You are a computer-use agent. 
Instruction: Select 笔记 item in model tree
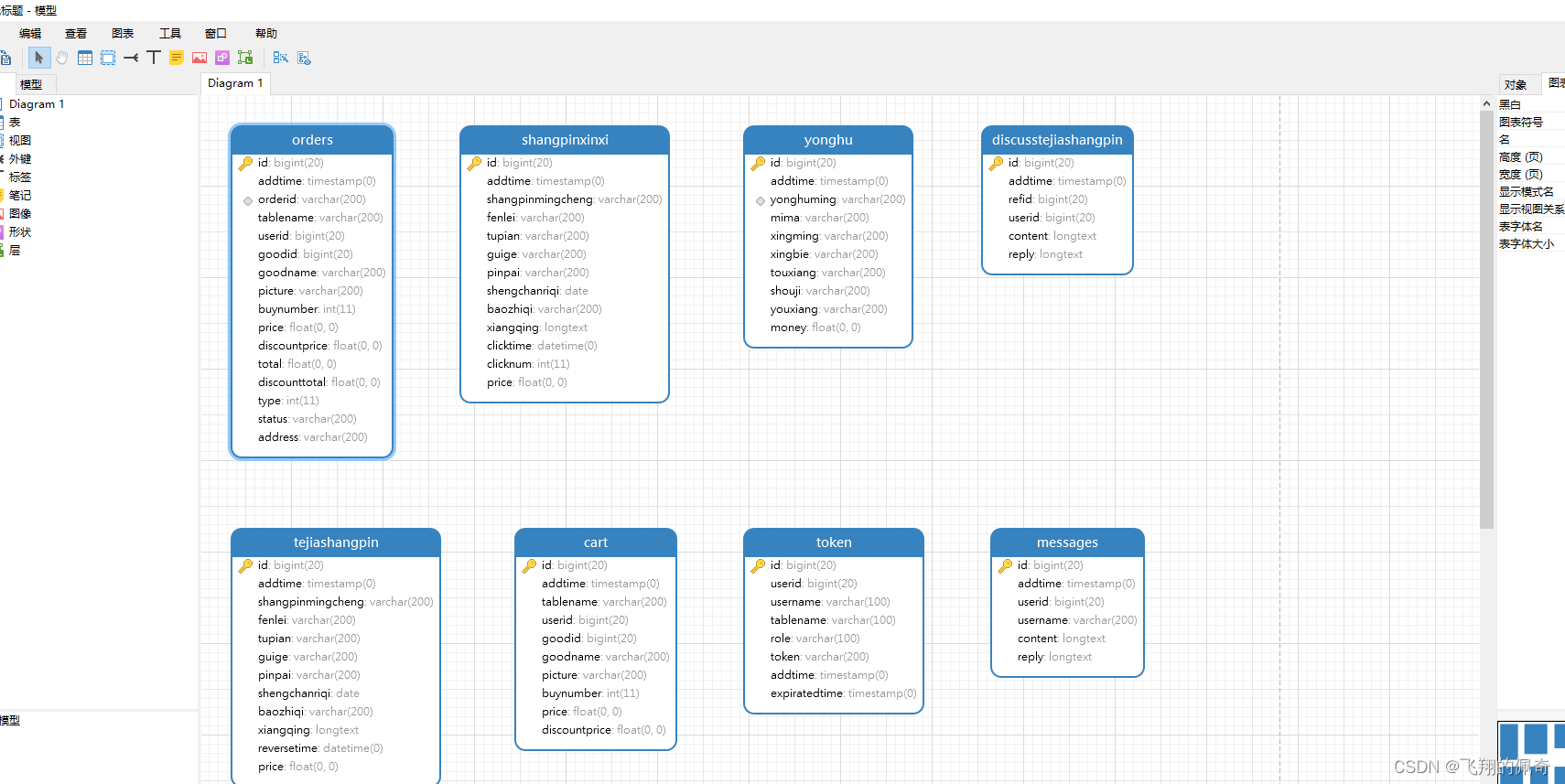click(x=20, y=196)
